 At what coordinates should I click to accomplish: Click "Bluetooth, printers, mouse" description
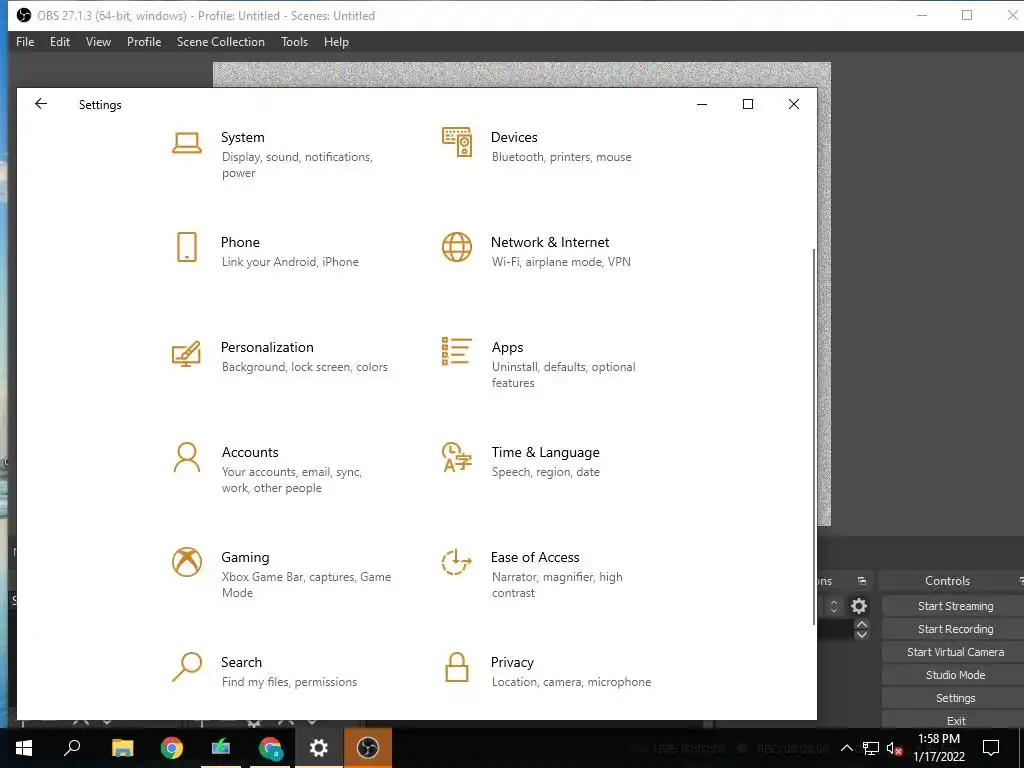coord(562,157)
